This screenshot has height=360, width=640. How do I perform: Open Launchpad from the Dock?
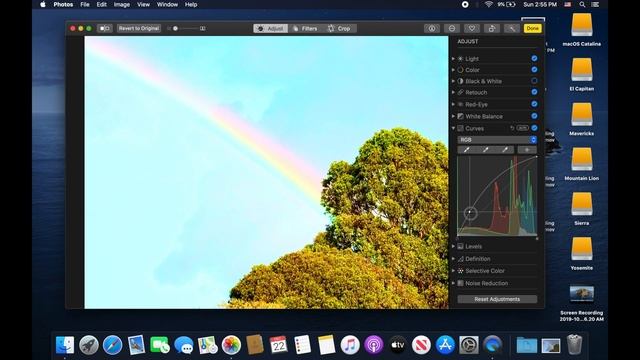point(89,345)
